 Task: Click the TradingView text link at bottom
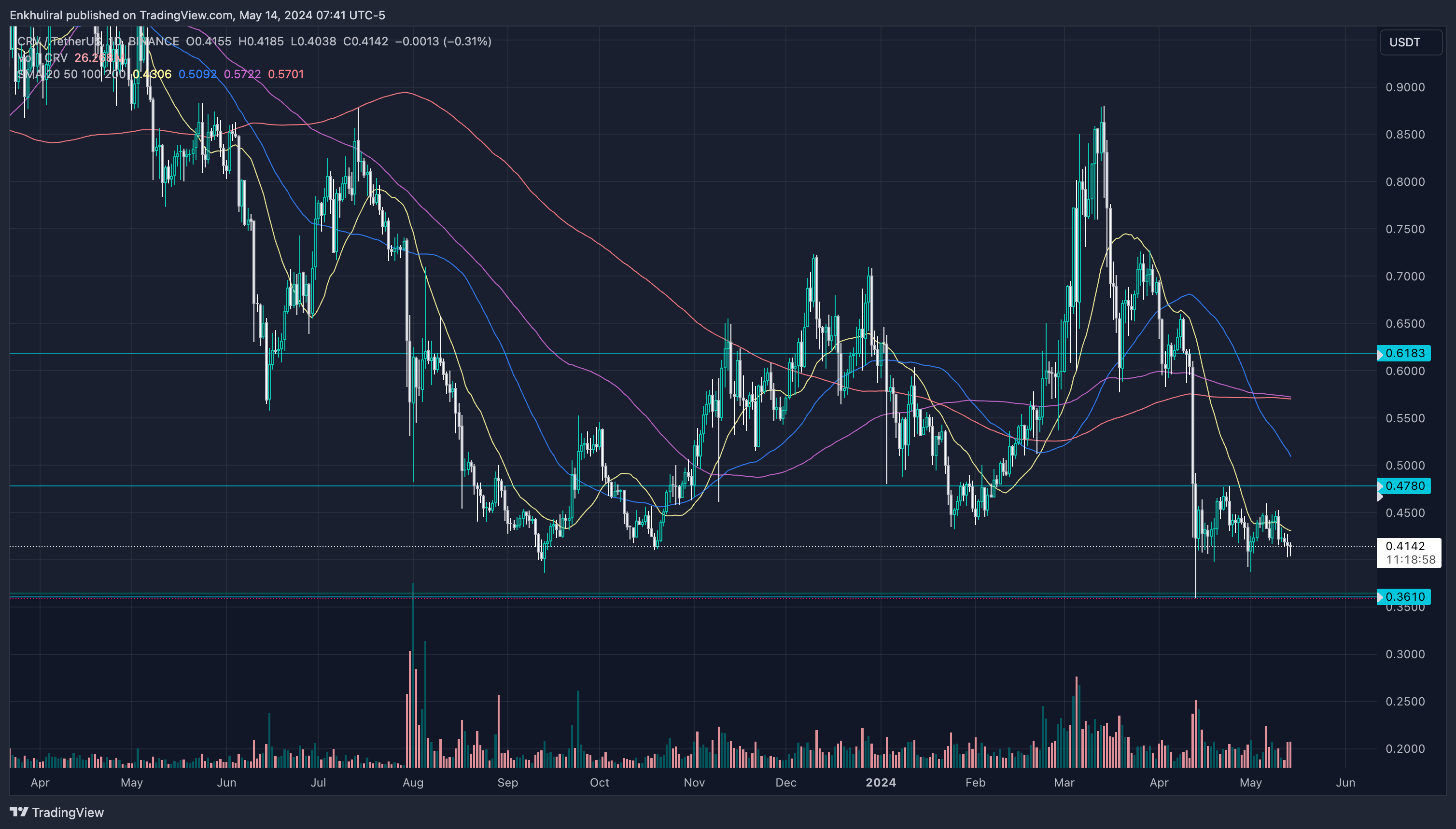tap(68, 813)
